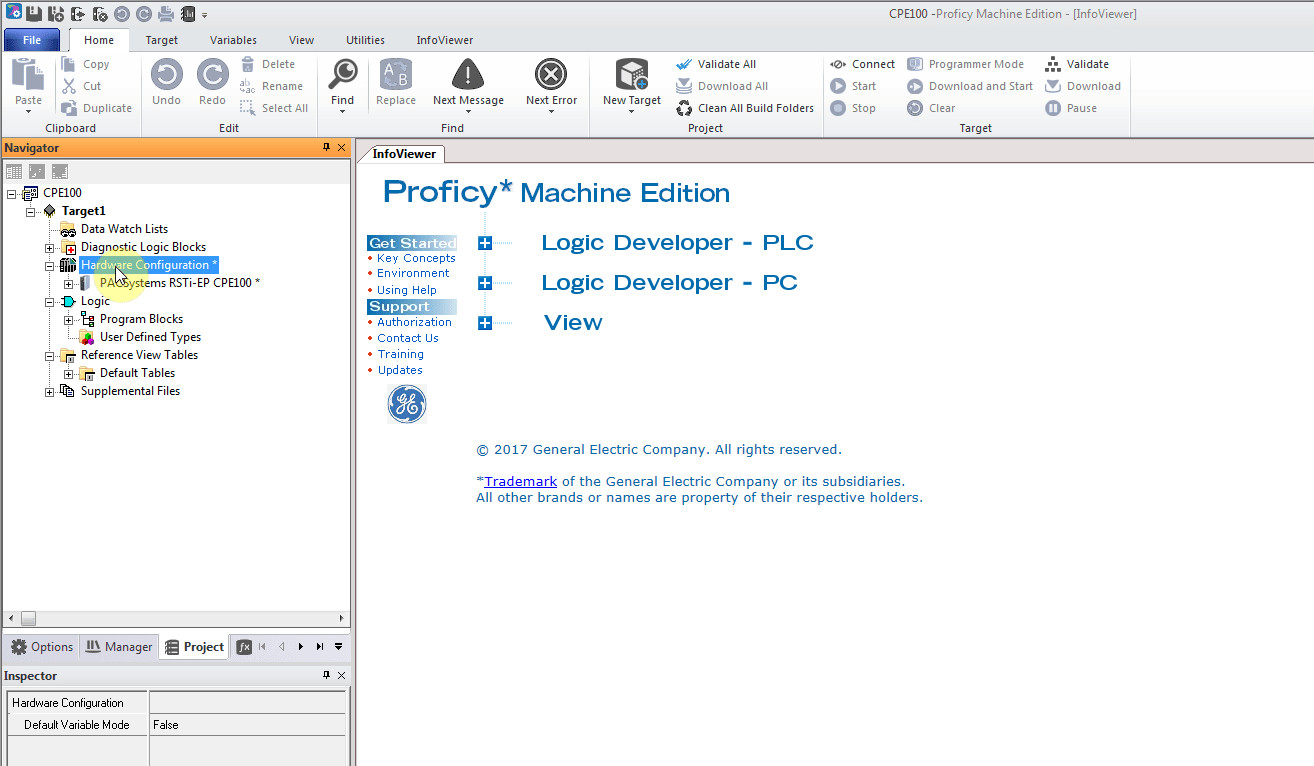Select Data Watch Lists in the tree
Image resolution: width=1314 pixels, height=766 pixels.
click(x=124, y=229)
